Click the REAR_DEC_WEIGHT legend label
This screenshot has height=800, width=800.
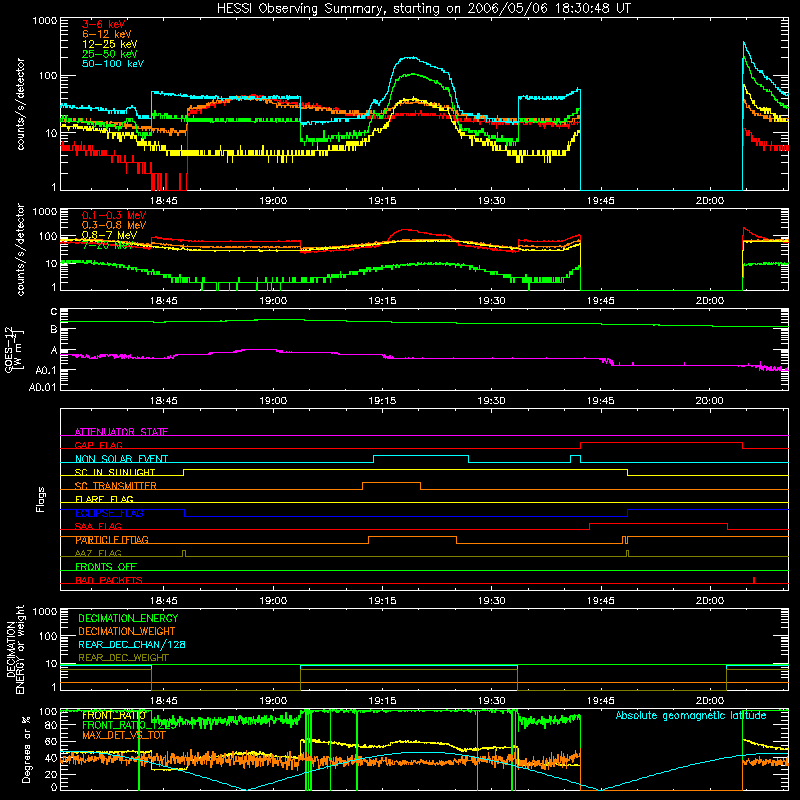point(123,658)
